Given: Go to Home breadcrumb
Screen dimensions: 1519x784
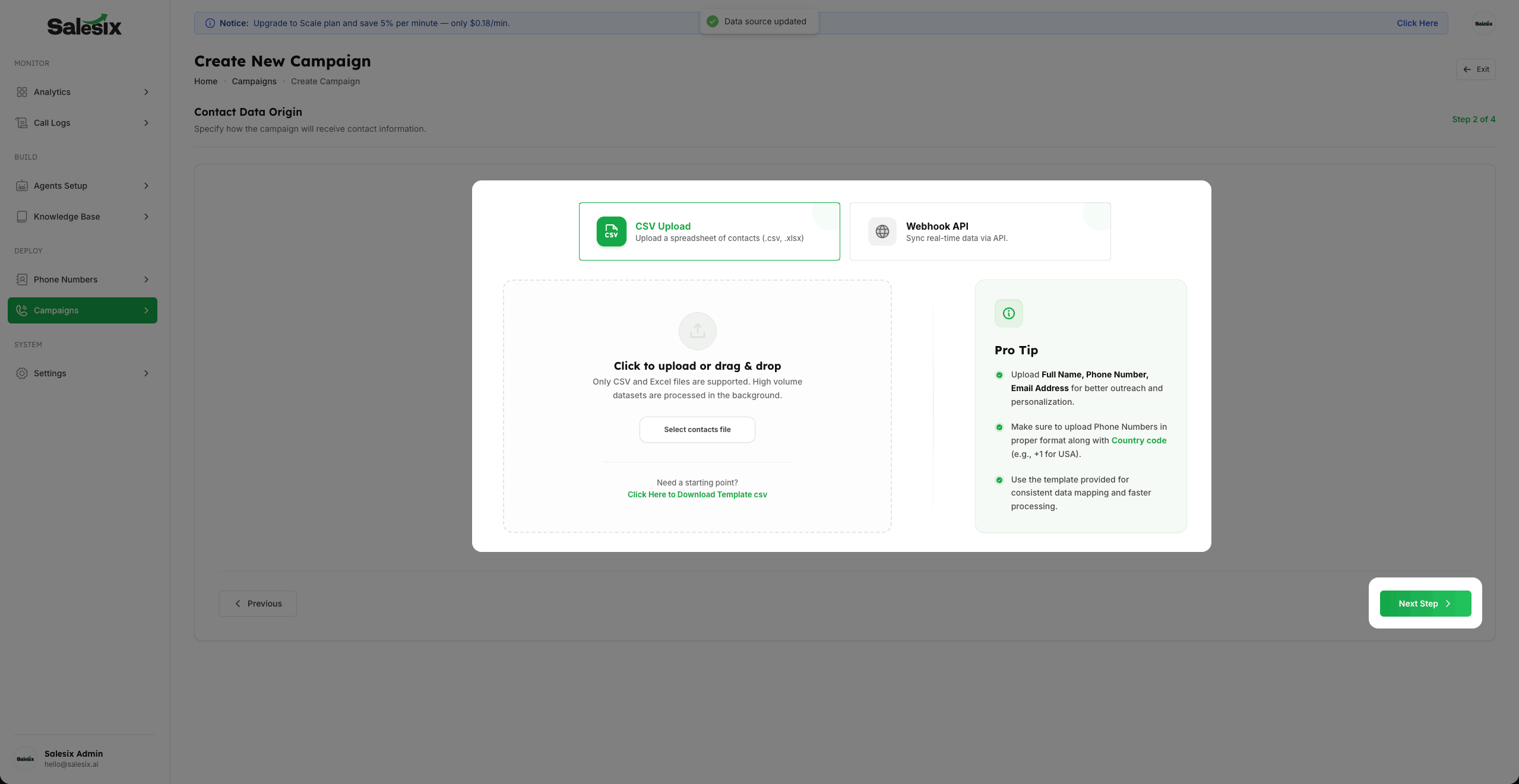Looking at the screenshot, I should click(205, 81).
